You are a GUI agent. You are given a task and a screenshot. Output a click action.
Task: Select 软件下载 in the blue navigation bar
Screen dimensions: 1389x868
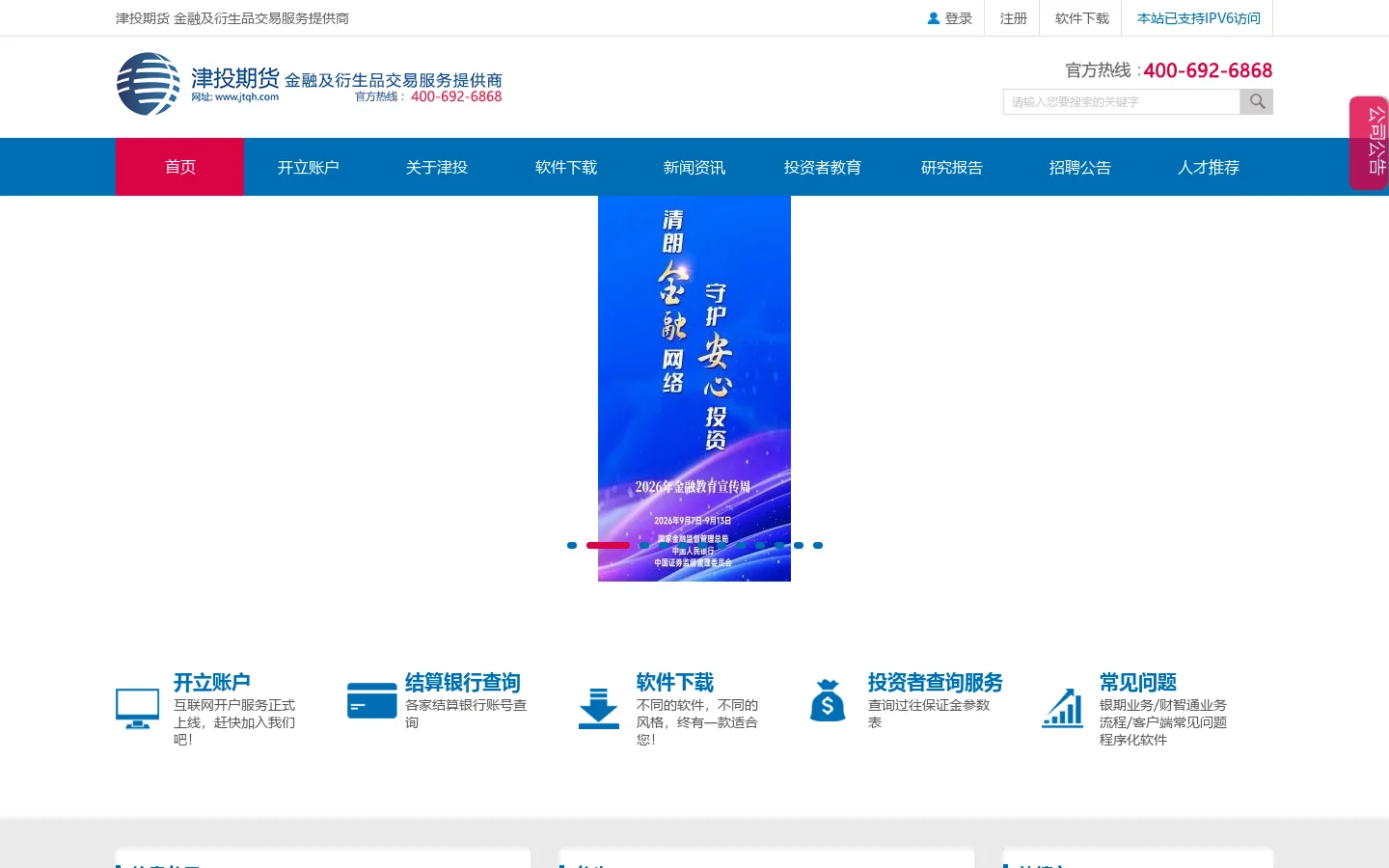click(566, 167)
